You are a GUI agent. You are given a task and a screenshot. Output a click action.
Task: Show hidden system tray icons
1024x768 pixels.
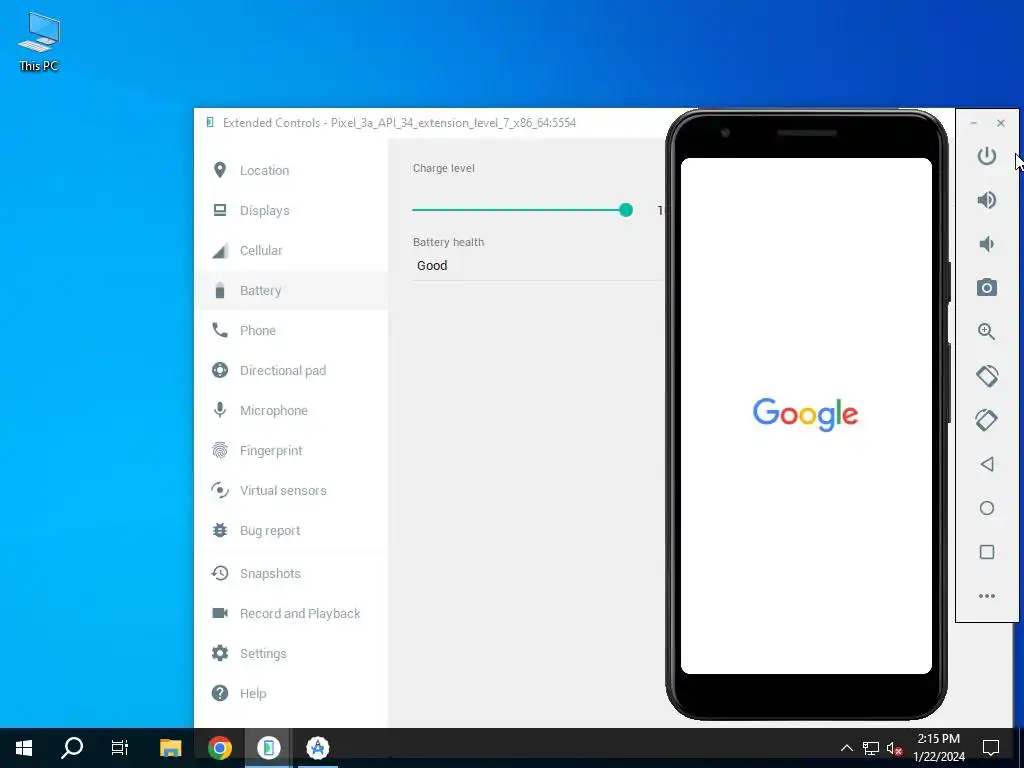tap(846, 748)
